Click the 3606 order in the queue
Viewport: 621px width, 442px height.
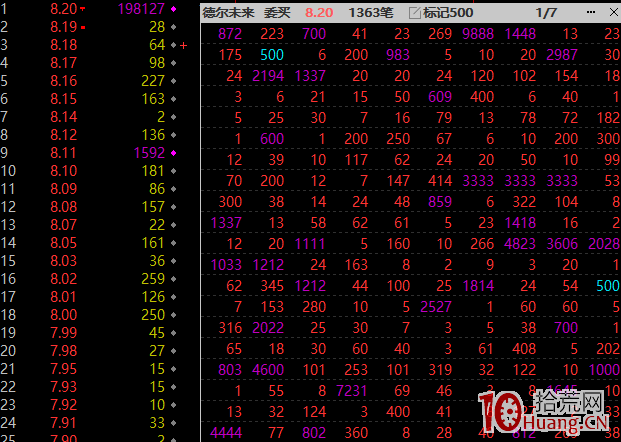click(x=562, y=244)
